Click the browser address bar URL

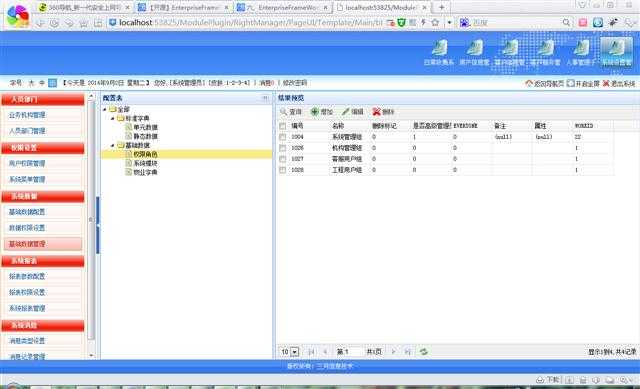[x=251, y=23]
